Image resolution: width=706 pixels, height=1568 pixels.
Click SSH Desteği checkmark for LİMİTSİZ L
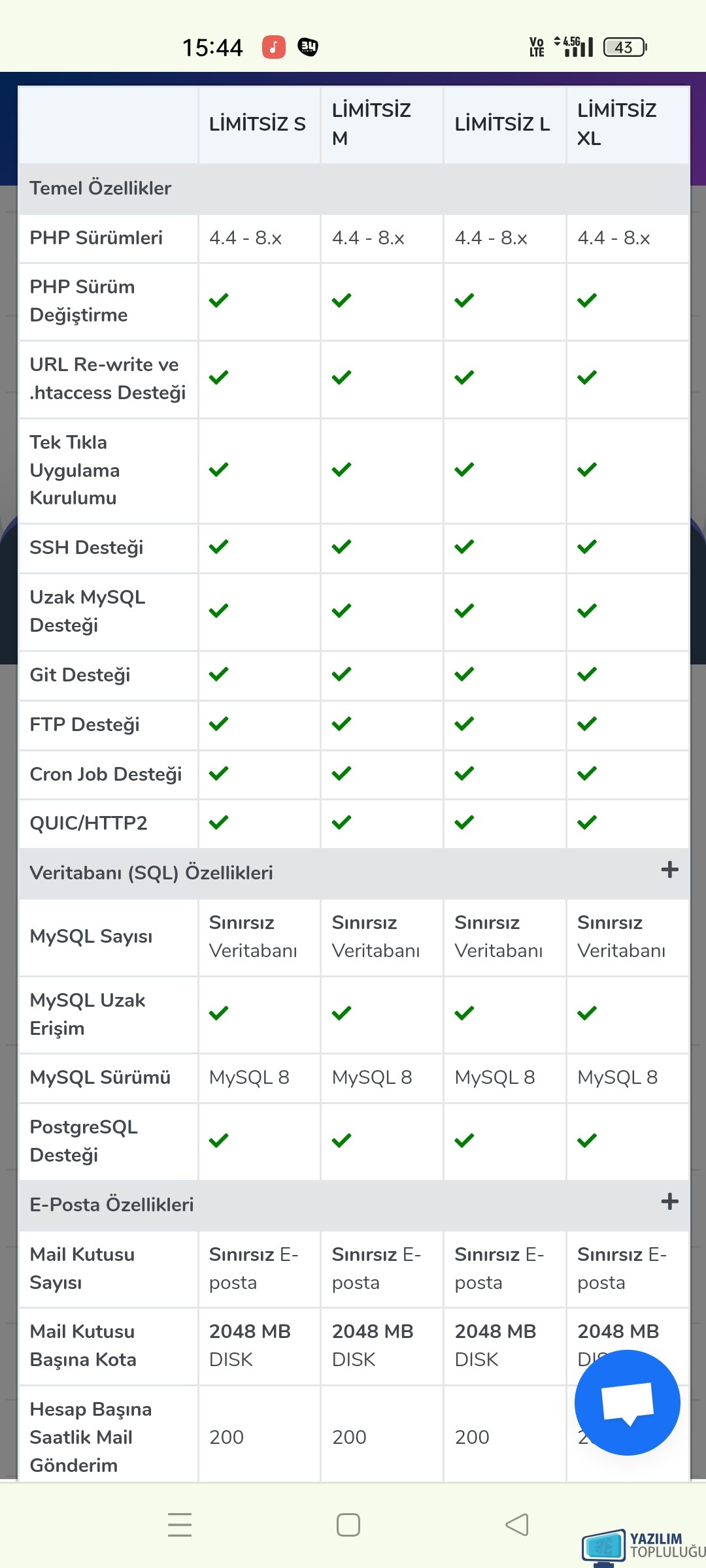click(x=464, y=547)
